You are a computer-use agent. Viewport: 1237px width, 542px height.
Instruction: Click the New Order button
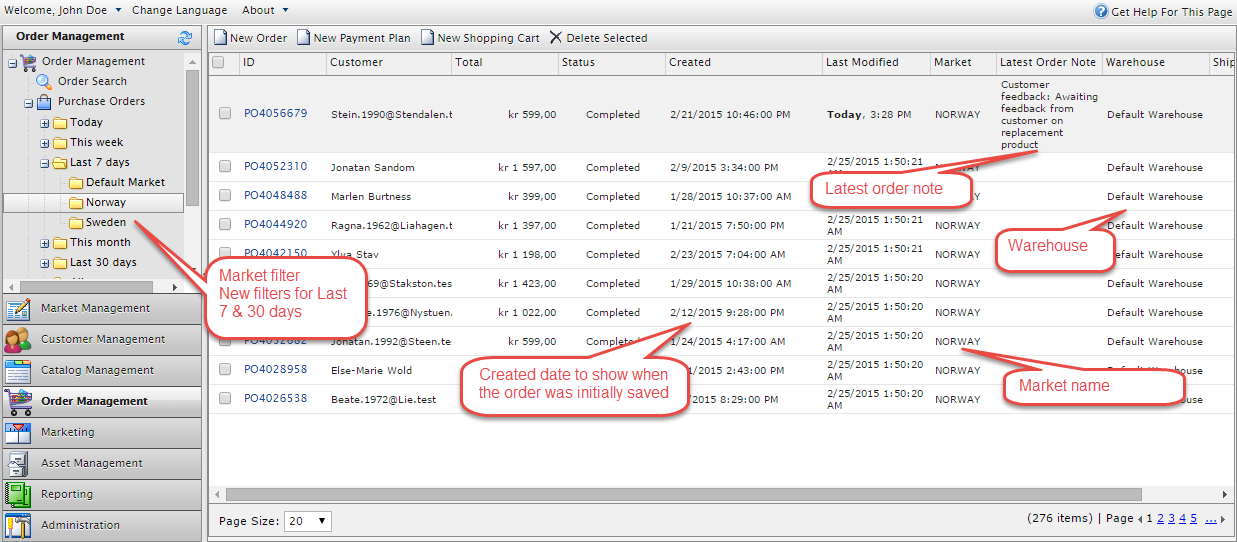[x=250, y=38]
